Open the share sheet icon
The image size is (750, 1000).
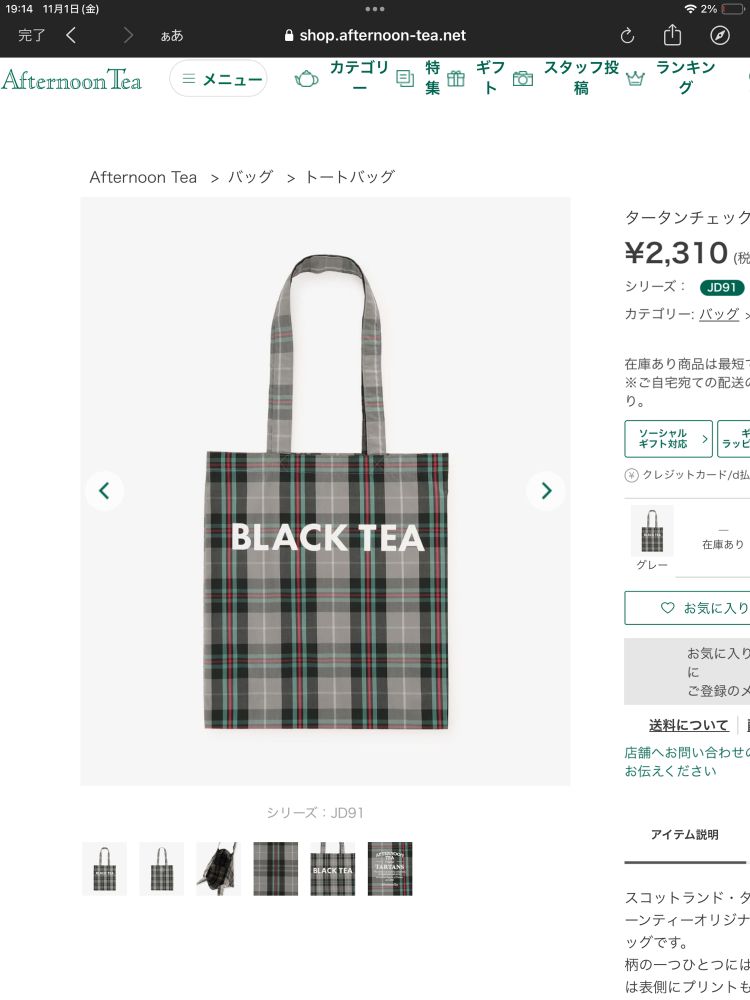click(x=672, y=35)
